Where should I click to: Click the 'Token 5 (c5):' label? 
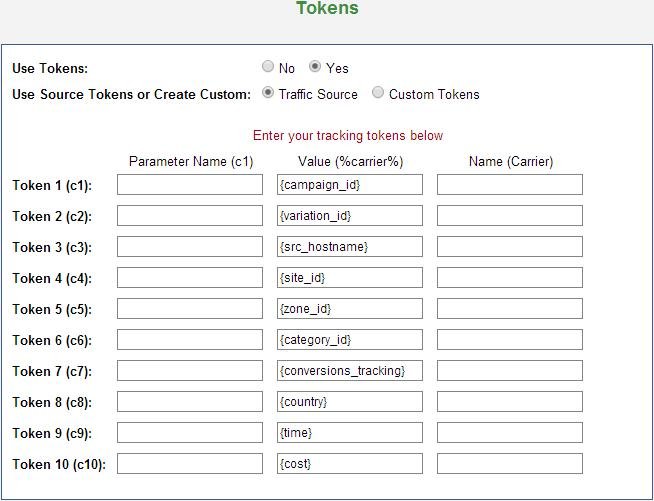click(52, 310)
